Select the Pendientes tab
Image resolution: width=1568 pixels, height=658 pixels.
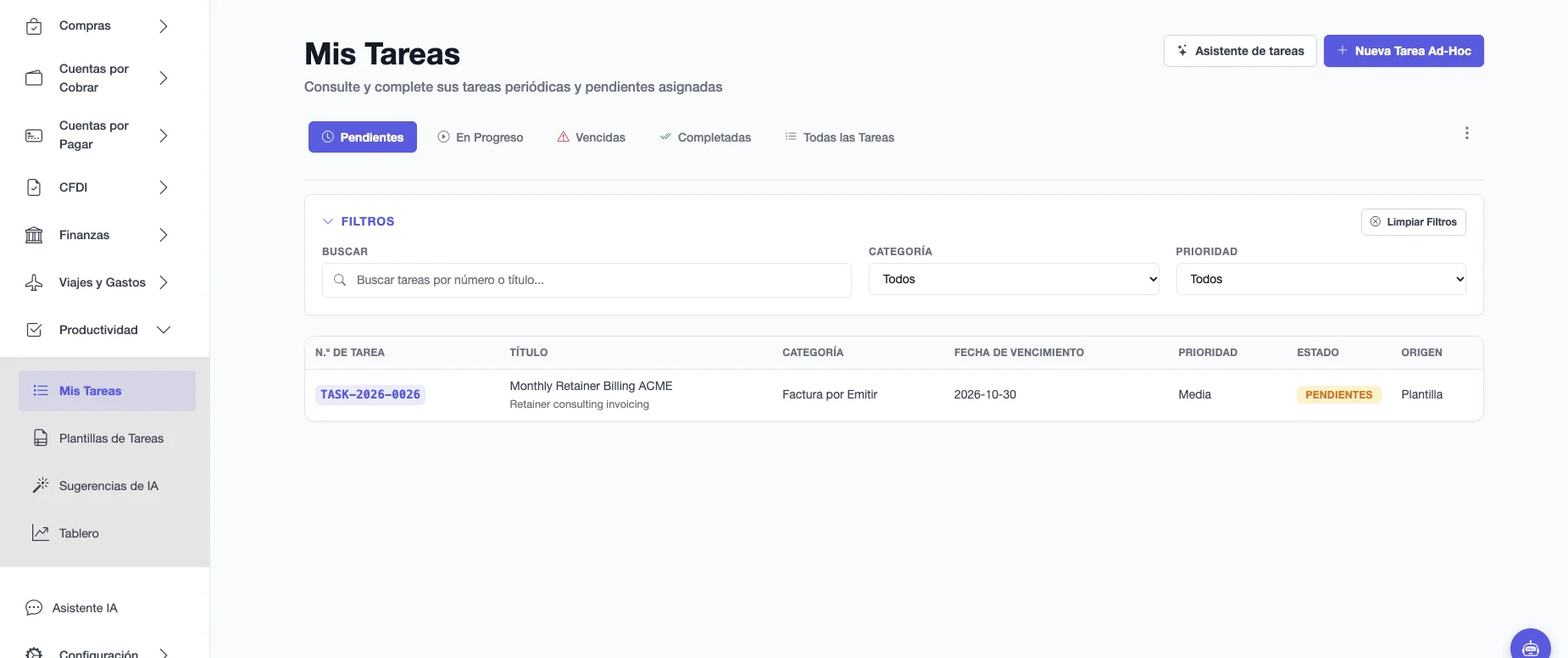point(363,137)
